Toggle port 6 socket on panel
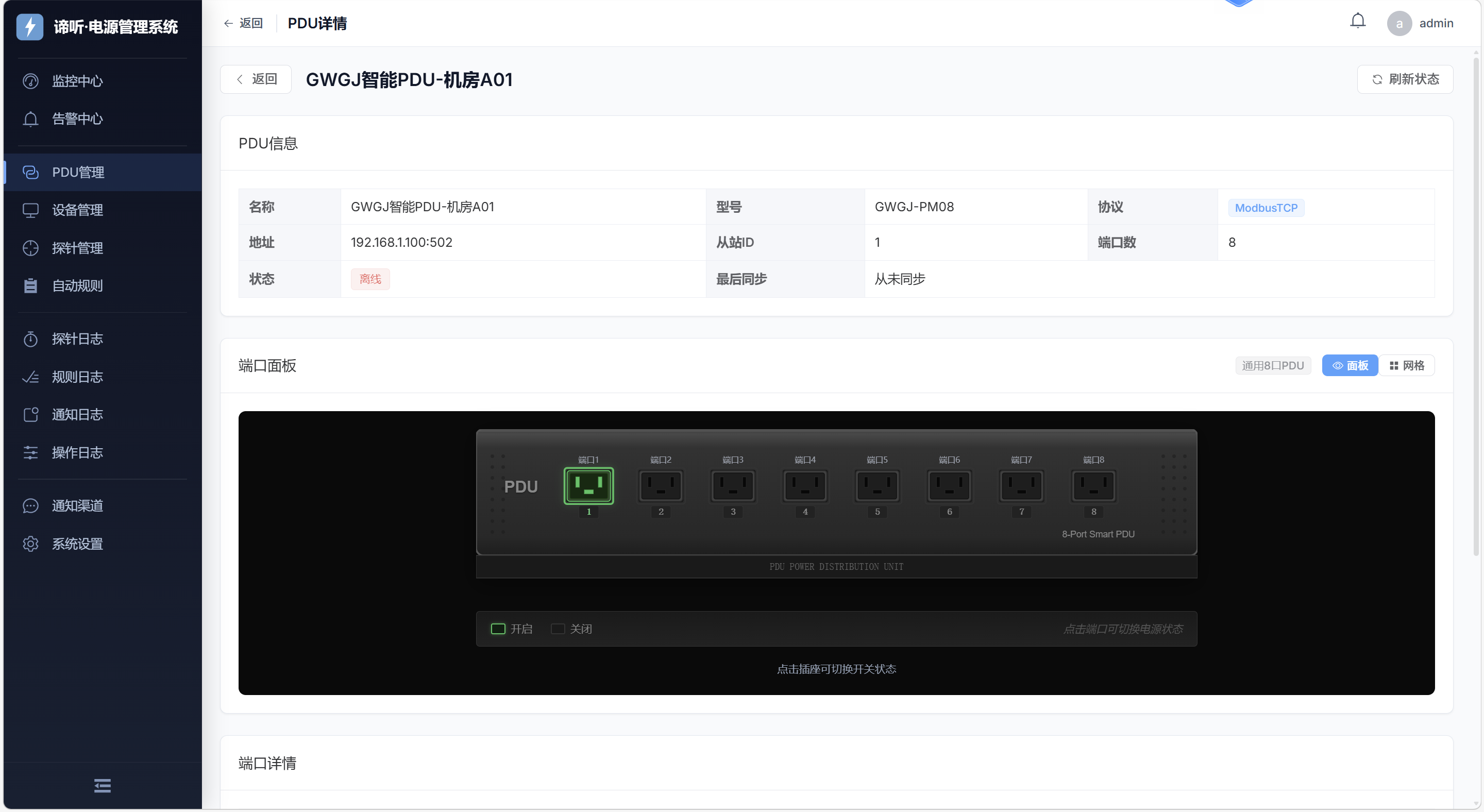 tap(949, 485)
